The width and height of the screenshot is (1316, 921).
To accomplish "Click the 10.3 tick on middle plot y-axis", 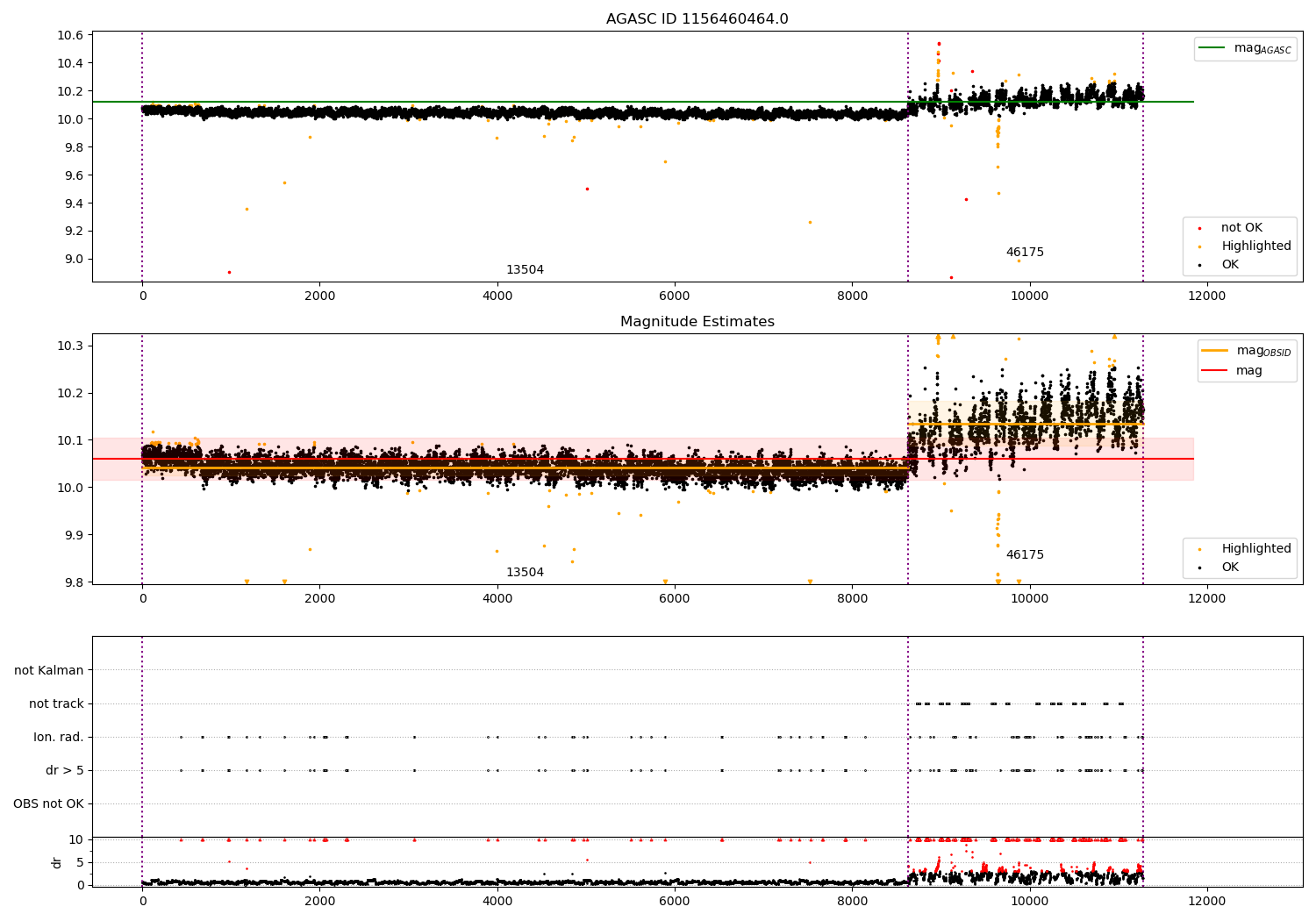I will coord(70,346).
